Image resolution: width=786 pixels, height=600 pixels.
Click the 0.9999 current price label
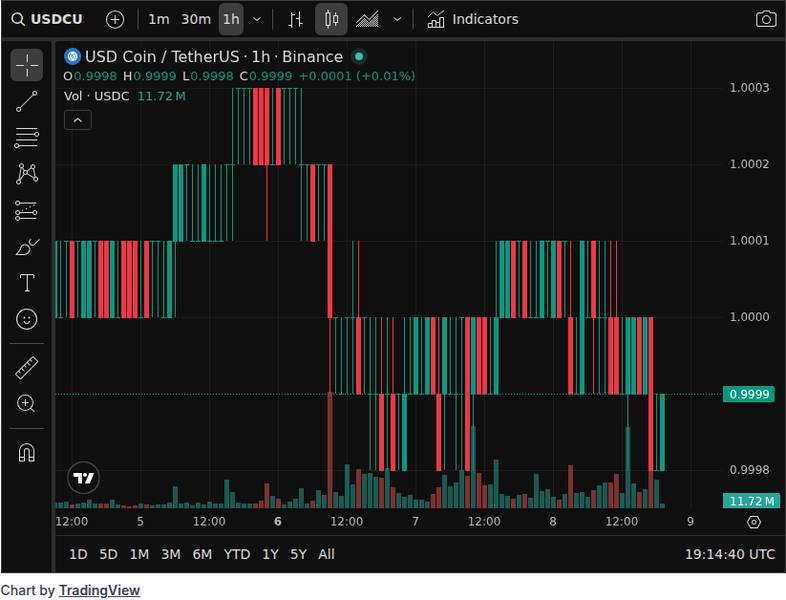click(749, 394)
